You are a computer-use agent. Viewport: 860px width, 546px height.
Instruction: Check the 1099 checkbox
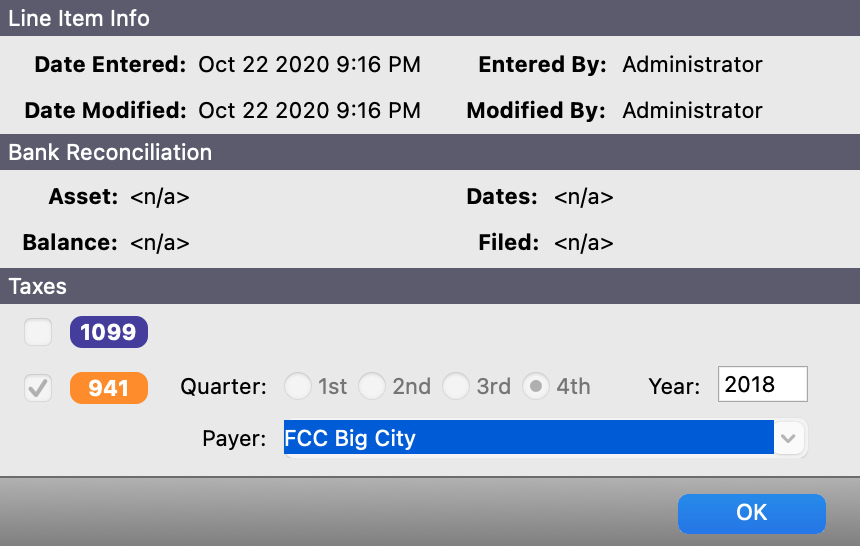coord(38,332)
